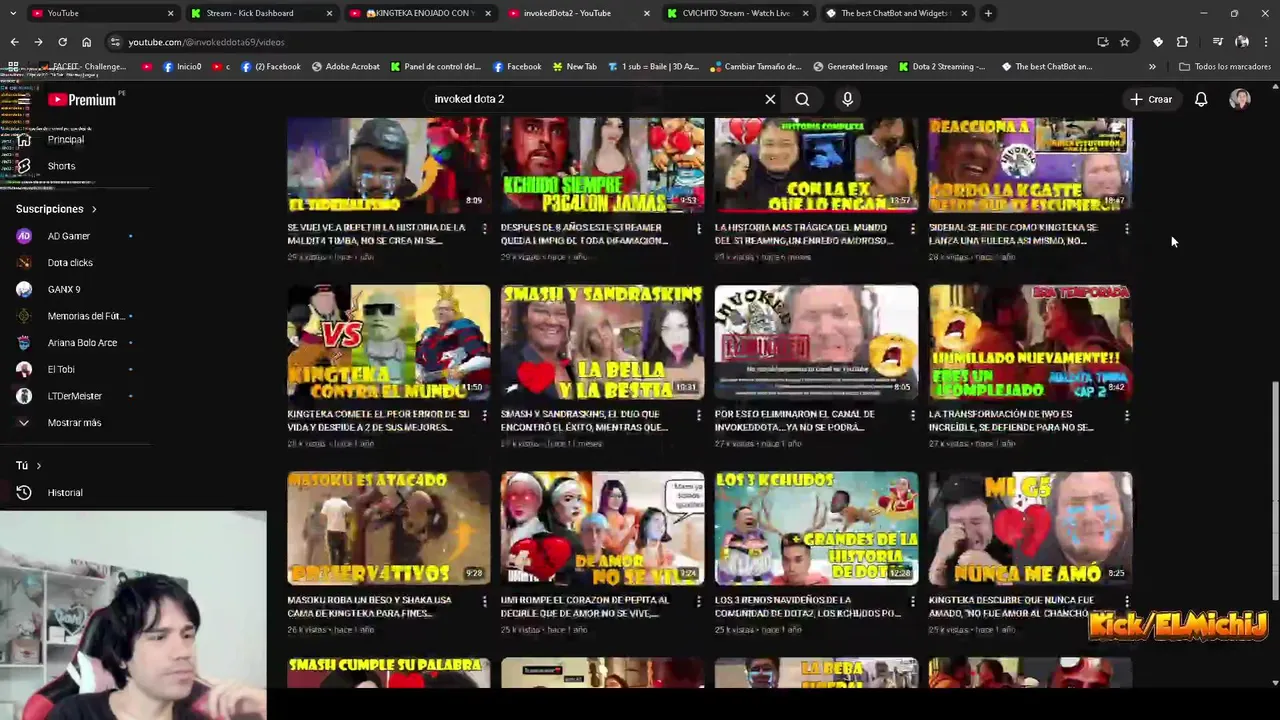Open options for KINGTEKA DESCUBRE video

(x=1127, y=601)
